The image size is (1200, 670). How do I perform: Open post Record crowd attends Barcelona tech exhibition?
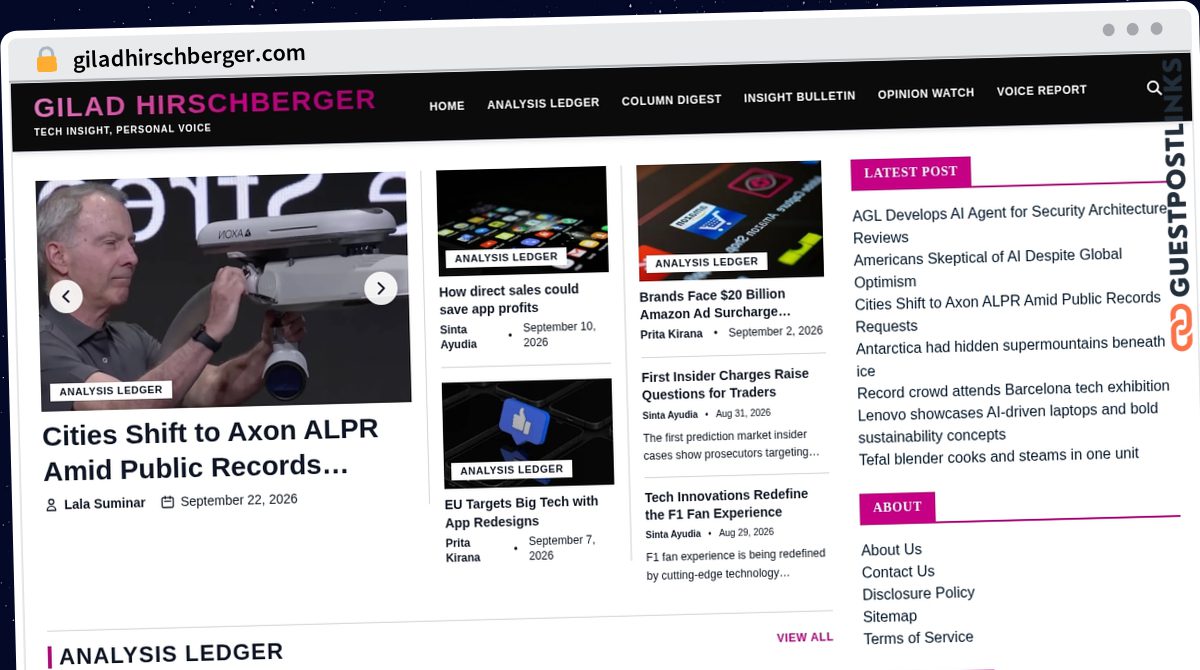1013,389
